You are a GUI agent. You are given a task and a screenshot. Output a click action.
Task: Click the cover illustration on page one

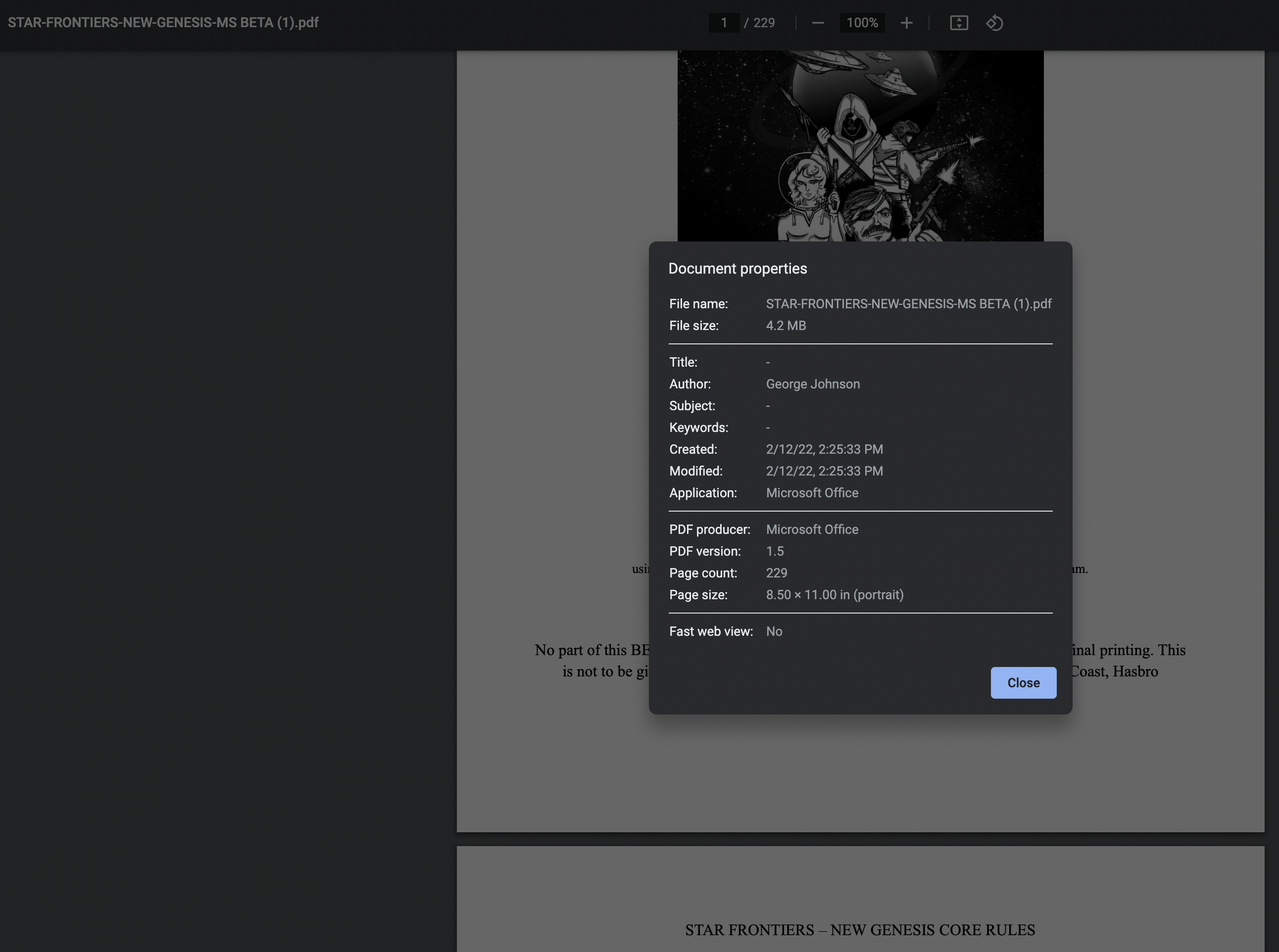(860, 144)
